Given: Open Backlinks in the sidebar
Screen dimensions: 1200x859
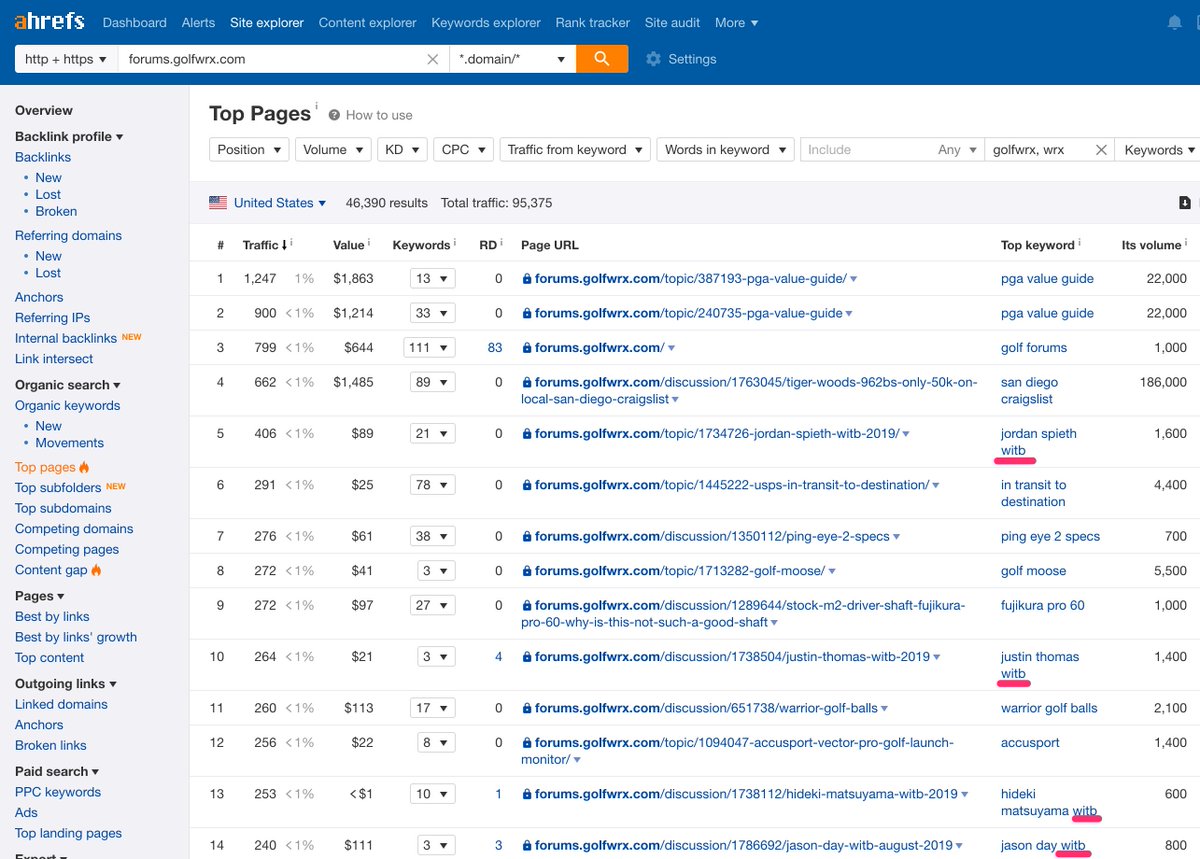Looking at the screenshot, I should 43,157.
